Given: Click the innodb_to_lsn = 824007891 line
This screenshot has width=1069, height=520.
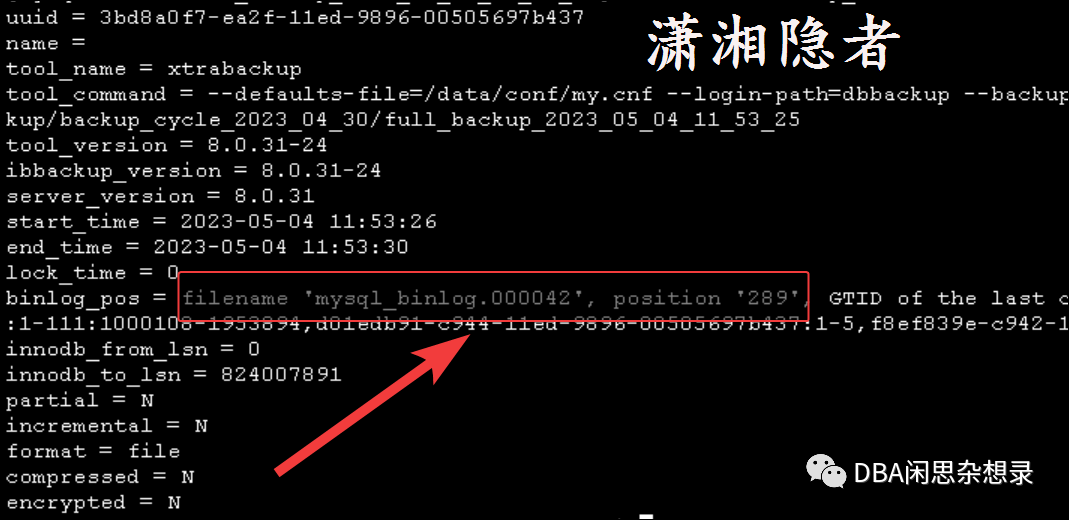Looking at the screenshot, I should pyautogui.click(x=173, y=374).
